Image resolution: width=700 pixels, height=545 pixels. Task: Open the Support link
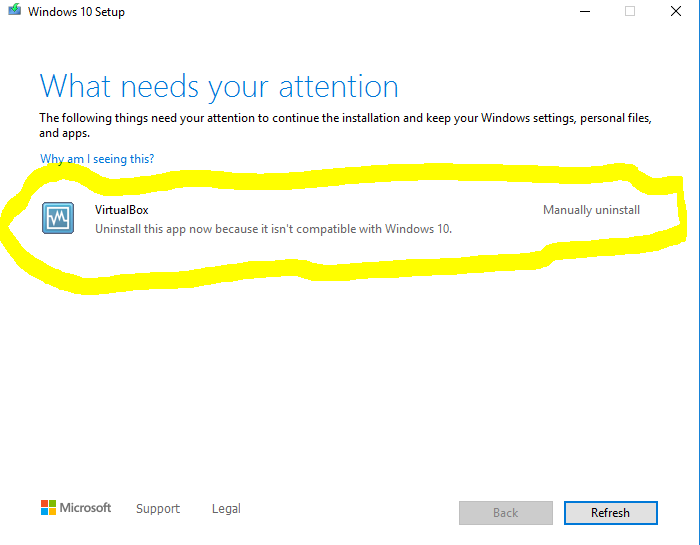pyautogui.click(x=158, y=508)
